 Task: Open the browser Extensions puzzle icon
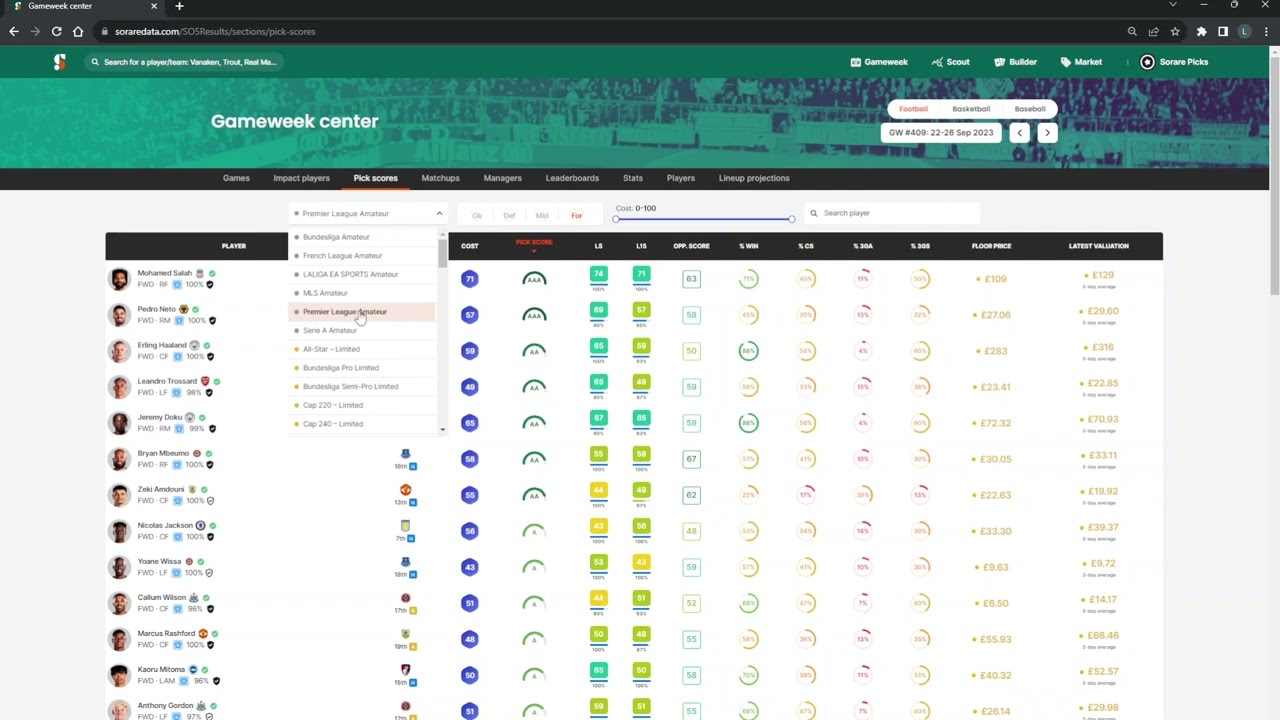click(x=1201, y=31)
